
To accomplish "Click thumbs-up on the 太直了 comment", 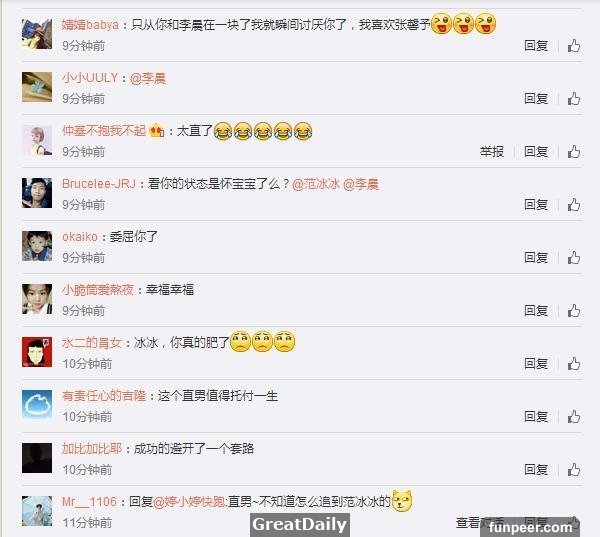I will [x=574, y=152].
